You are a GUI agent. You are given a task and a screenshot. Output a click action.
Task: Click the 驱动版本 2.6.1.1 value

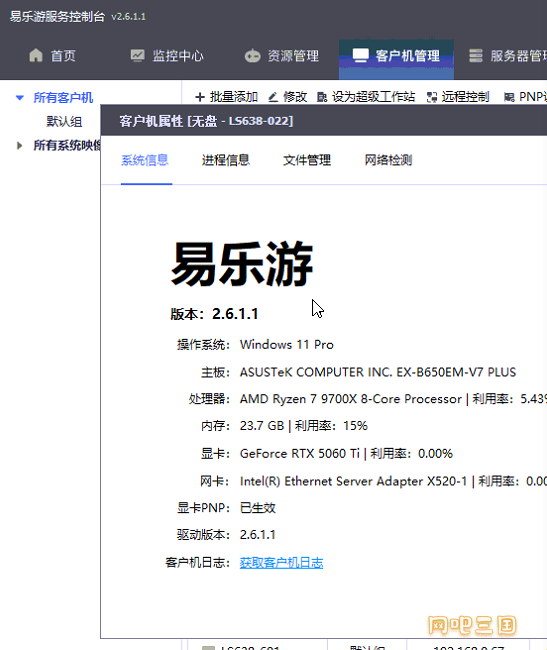258,535
